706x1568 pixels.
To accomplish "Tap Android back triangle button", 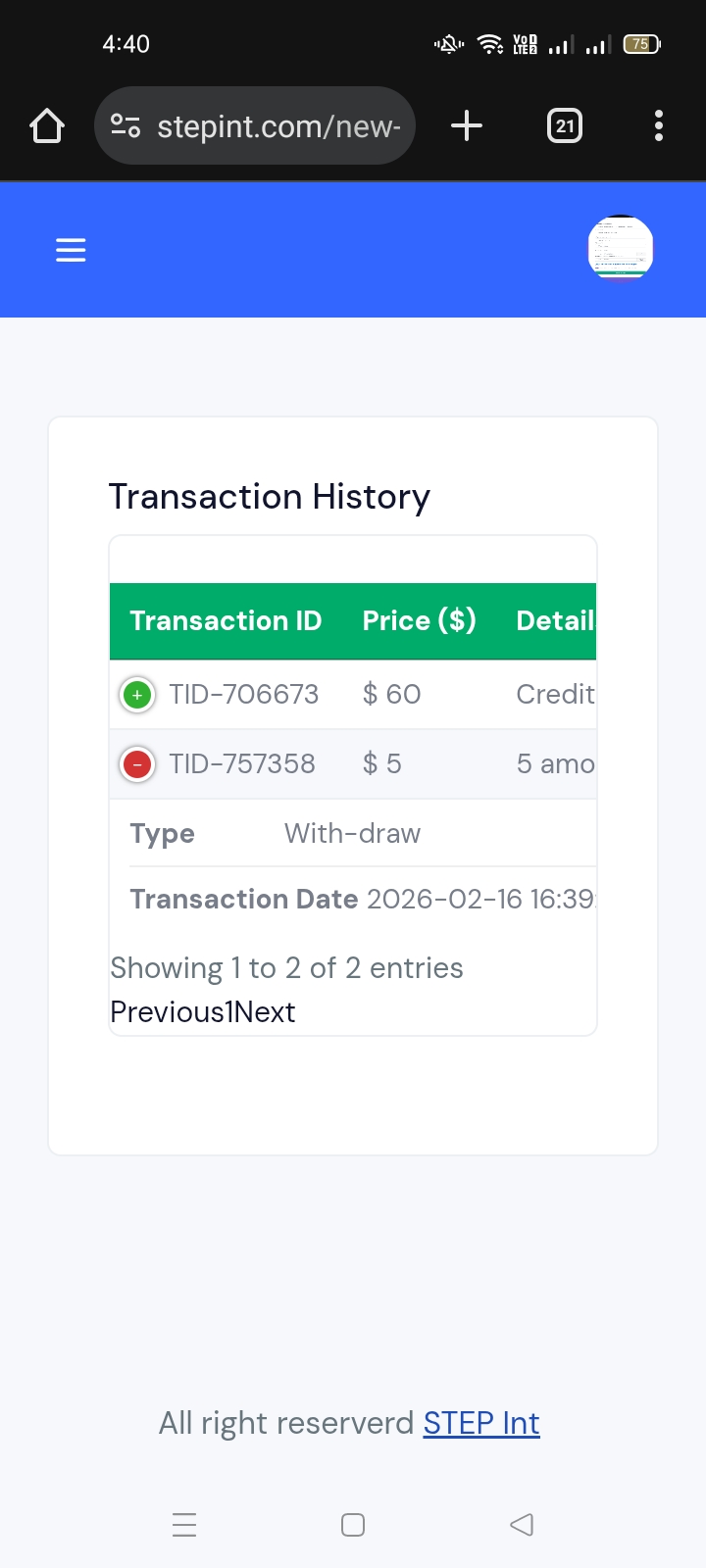I will tap(522, 1525).
